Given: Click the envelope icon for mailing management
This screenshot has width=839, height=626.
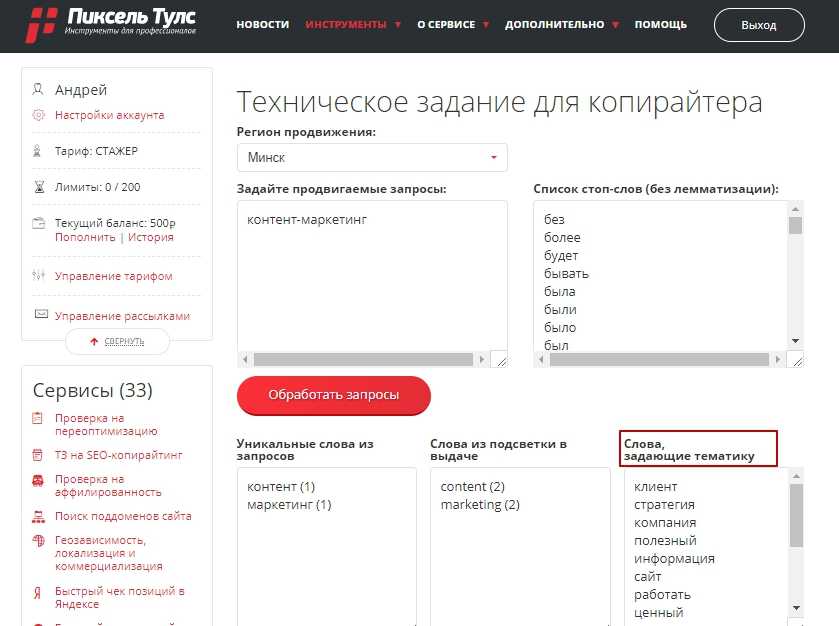Looking at the screenshot, I should [40, 315].
